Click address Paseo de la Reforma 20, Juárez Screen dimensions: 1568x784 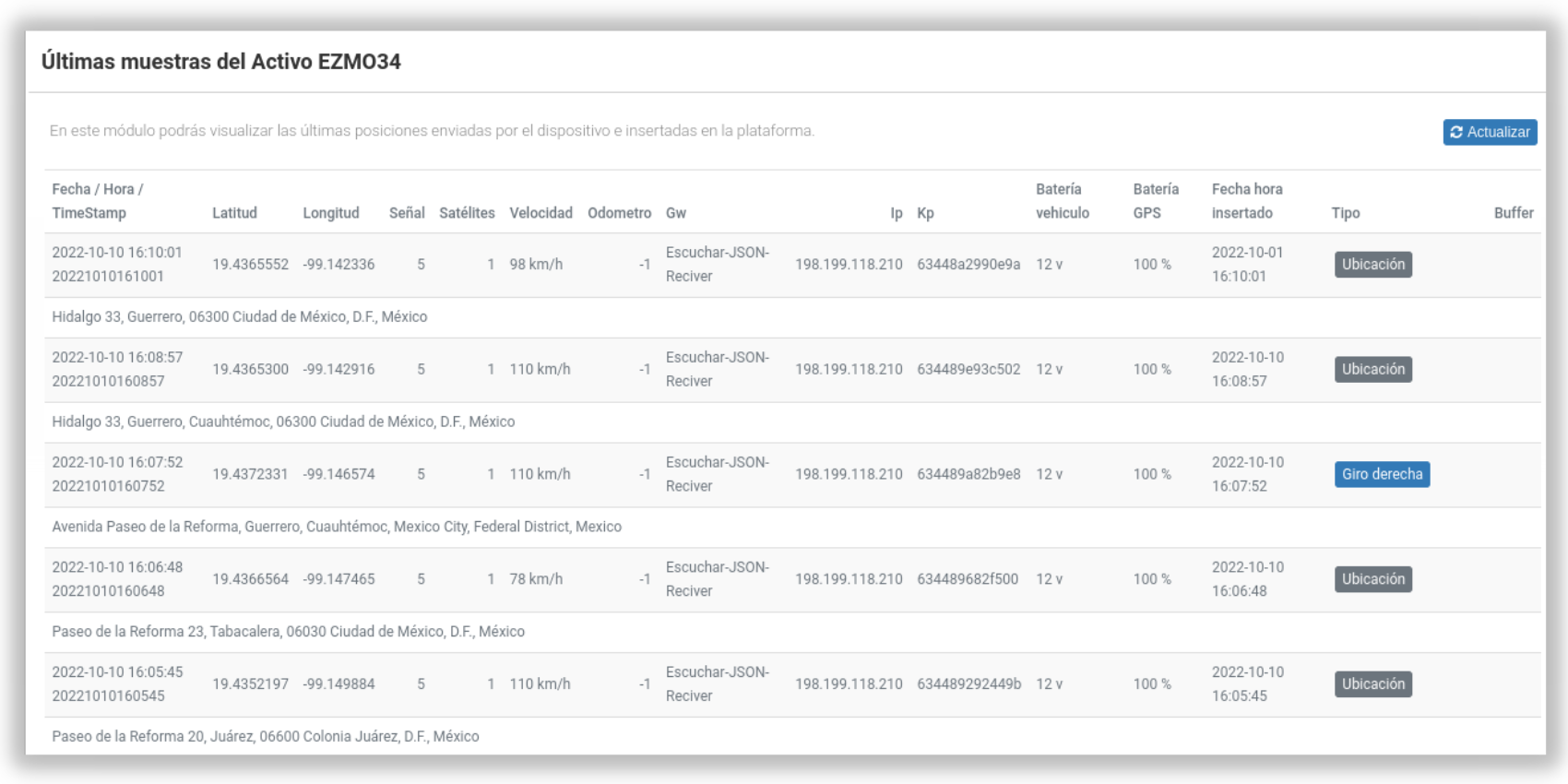click(266, 737)
